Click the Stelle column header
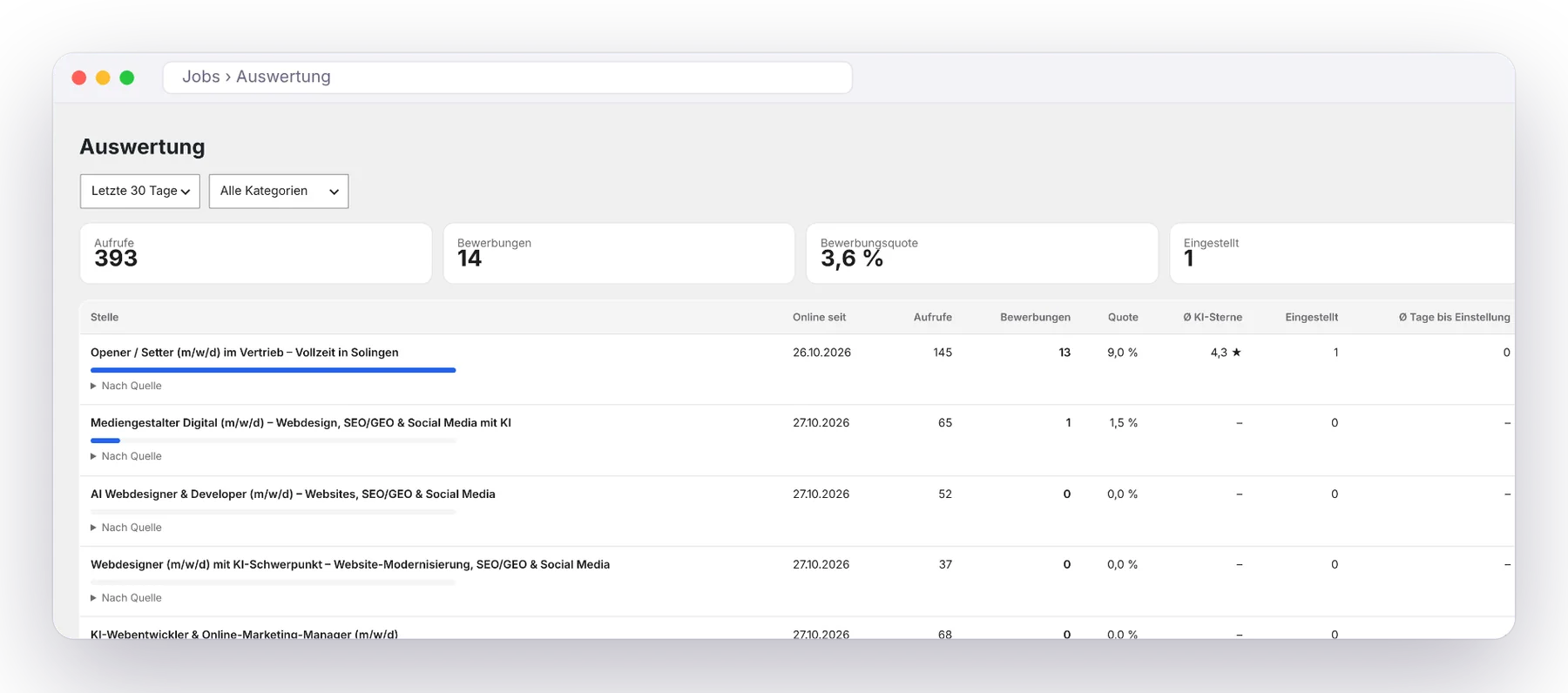Screen dimensions: 1568x693 105,318
